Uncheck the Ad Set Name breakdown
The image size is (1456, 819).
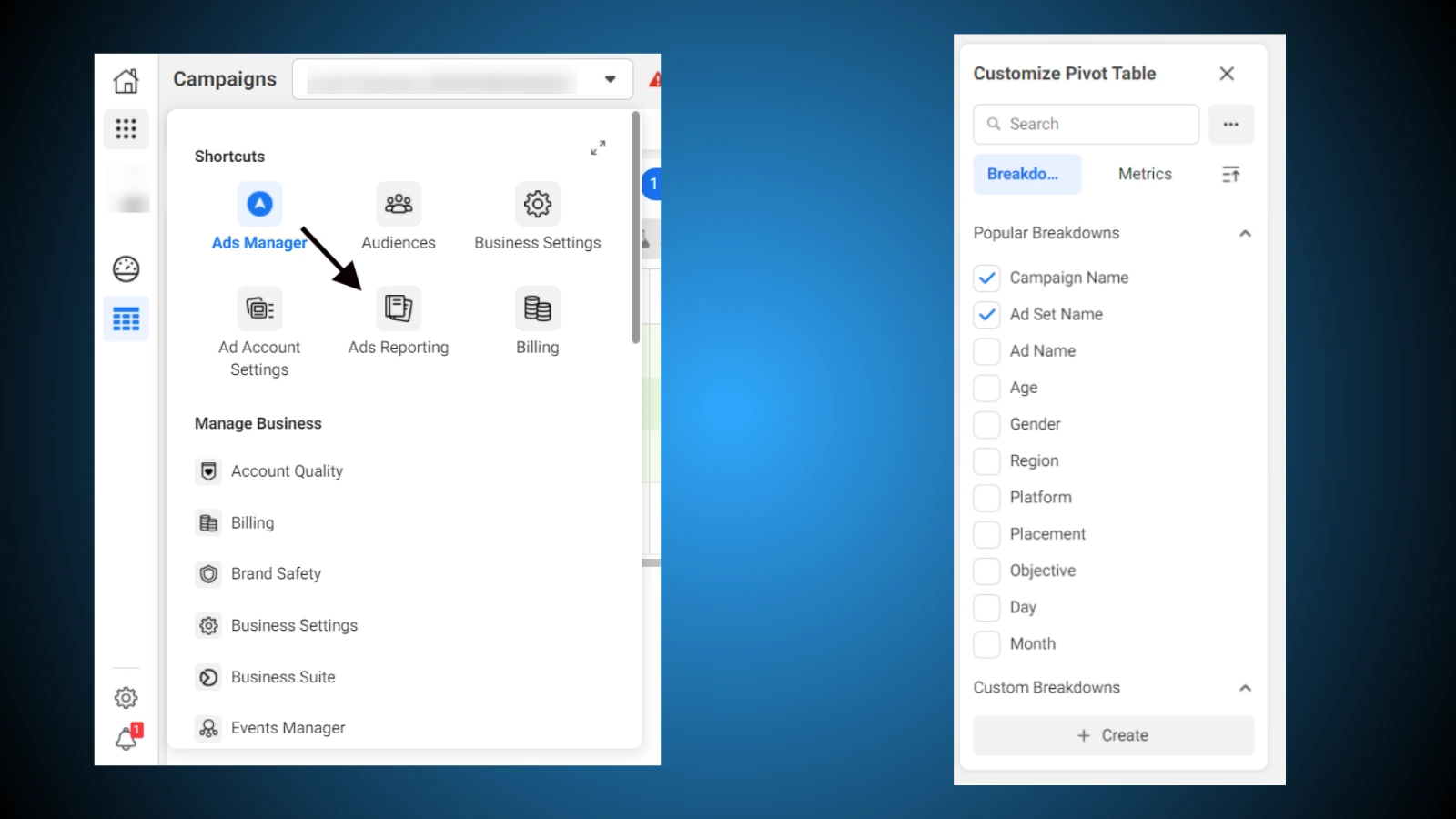(x=986, y=314)
